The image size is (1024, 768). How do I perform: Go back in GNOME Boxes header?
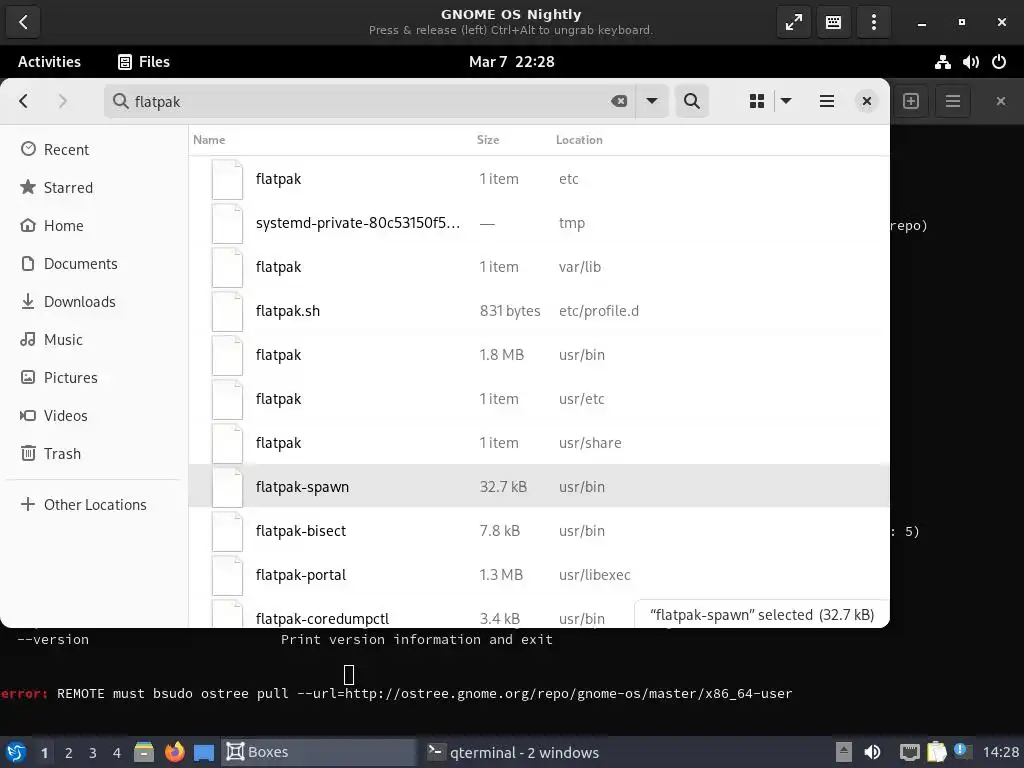[x=24, y=22]
